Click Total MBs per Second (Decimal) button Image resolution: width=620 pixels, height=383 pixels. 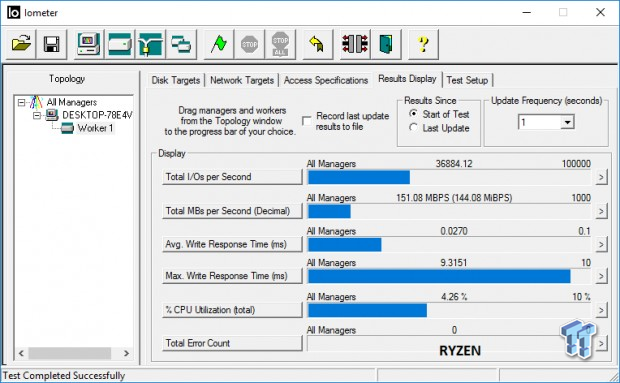pyautogui.click(x=232, y=211)
